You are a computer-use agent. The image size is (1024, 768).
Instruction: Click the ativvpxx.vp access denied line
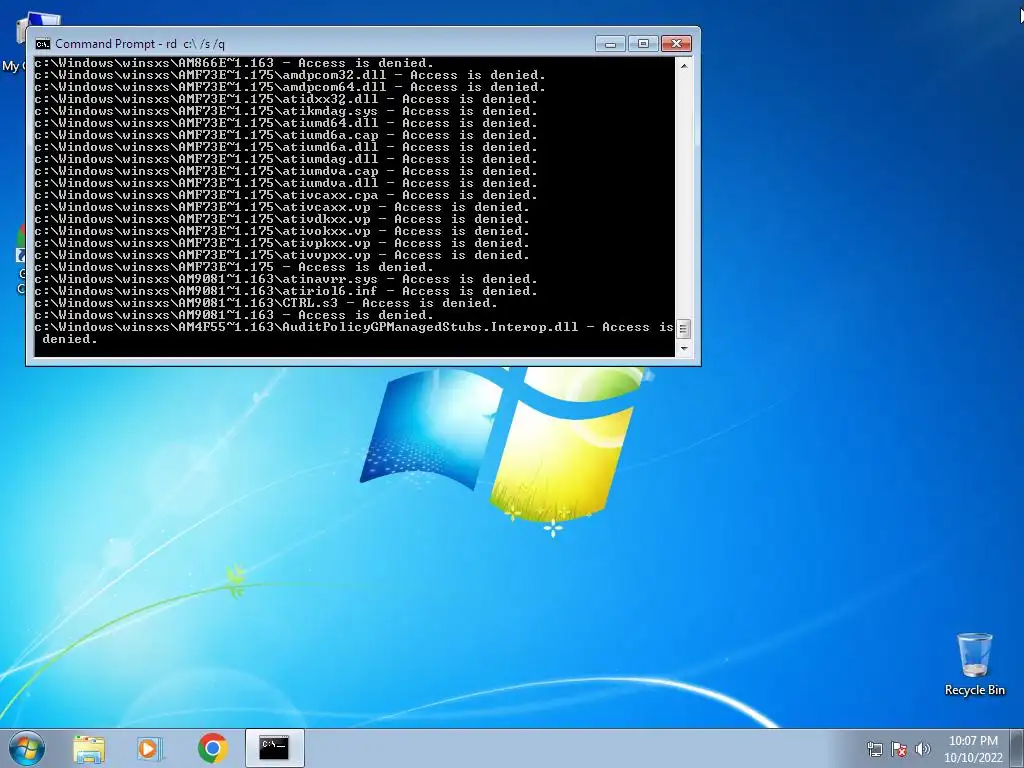point(282,255)
